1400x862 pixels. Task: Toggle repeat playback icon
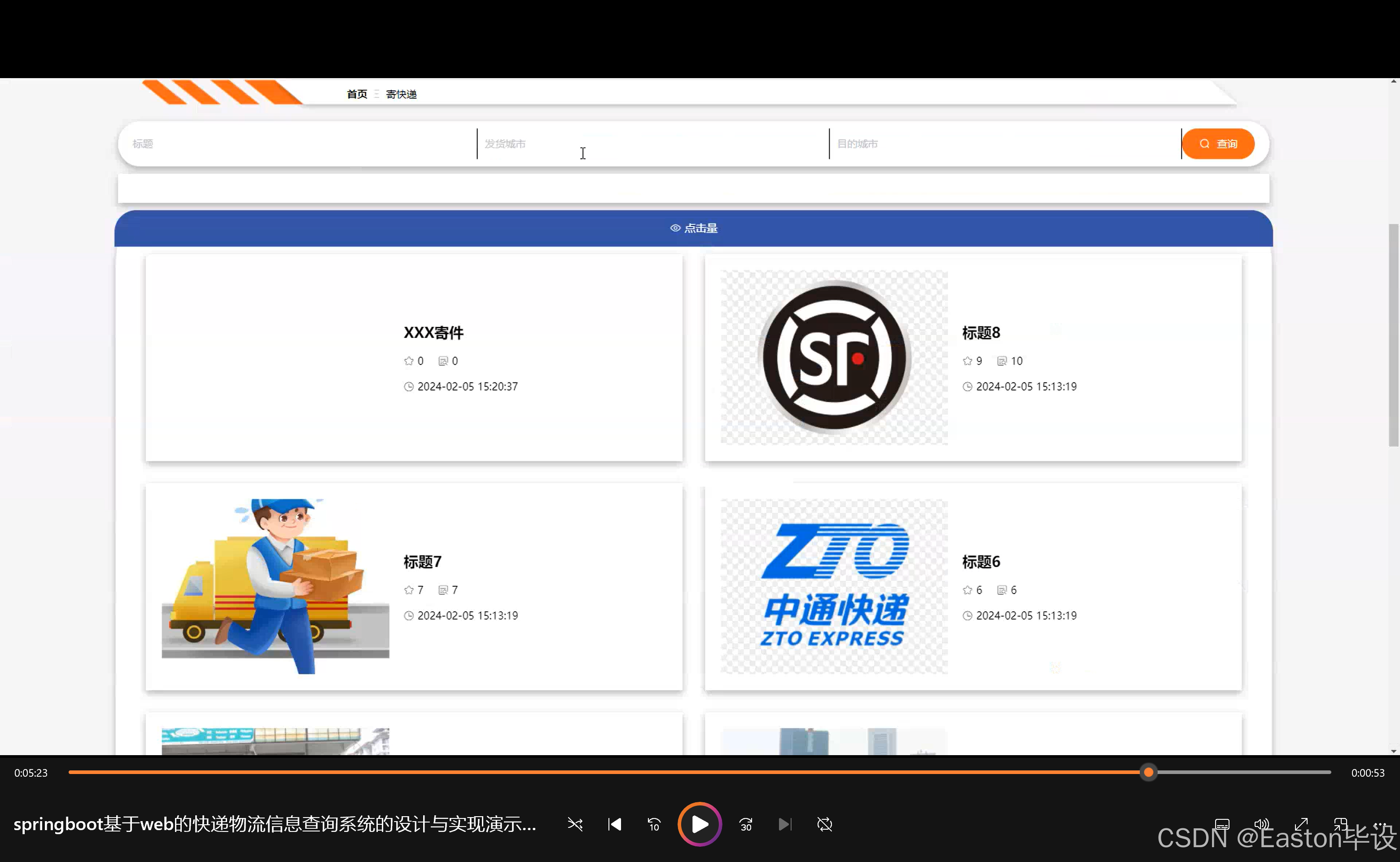pyautogui.click(x=824, y=824)
